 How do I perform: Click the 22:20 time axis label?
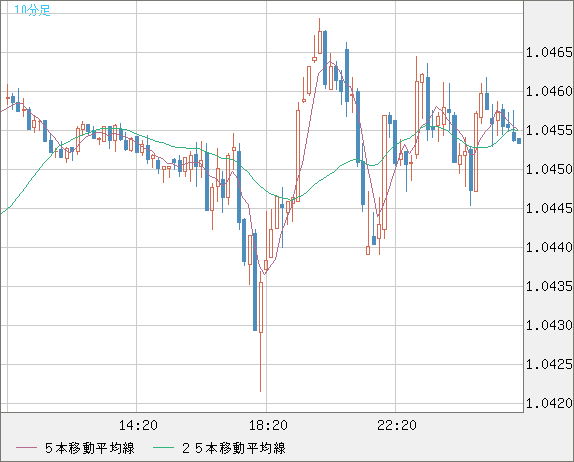tap(397, 425)
